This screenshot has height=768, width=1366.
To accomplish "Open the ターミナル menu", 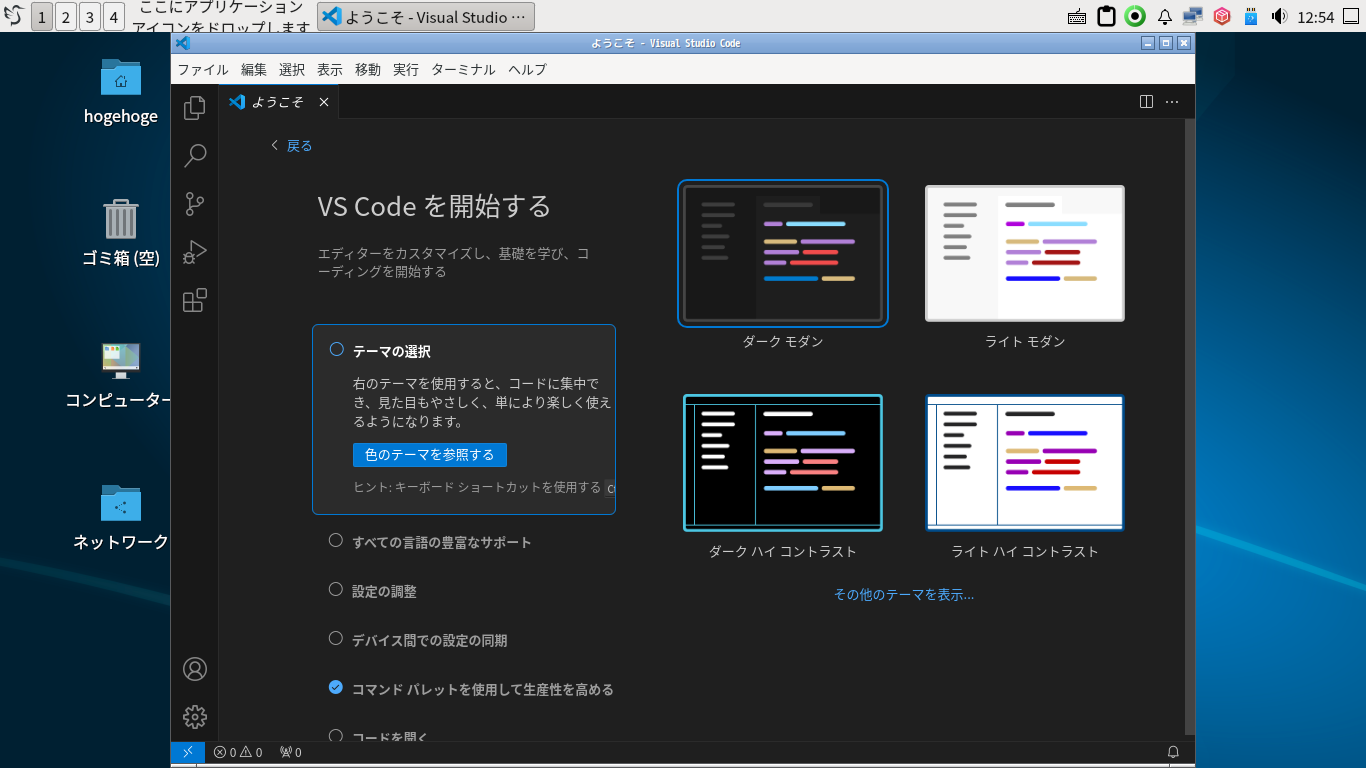I will [462, 69].
